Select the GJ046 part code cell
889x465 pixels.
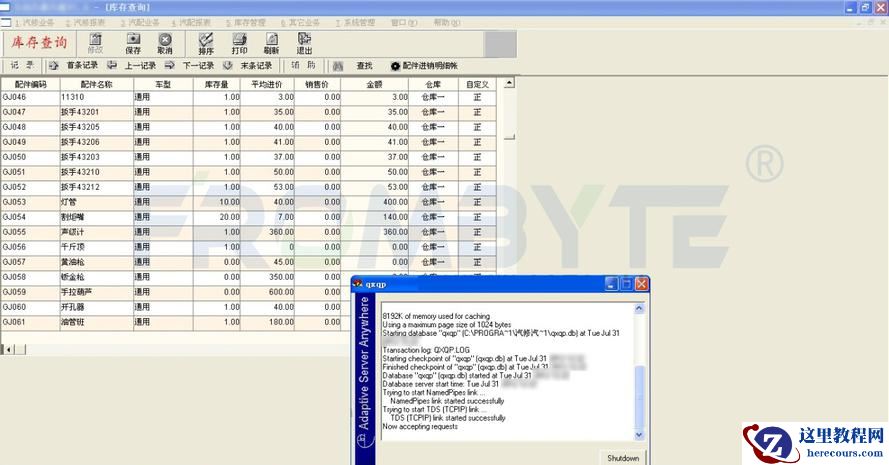click(x=30, y=98)
